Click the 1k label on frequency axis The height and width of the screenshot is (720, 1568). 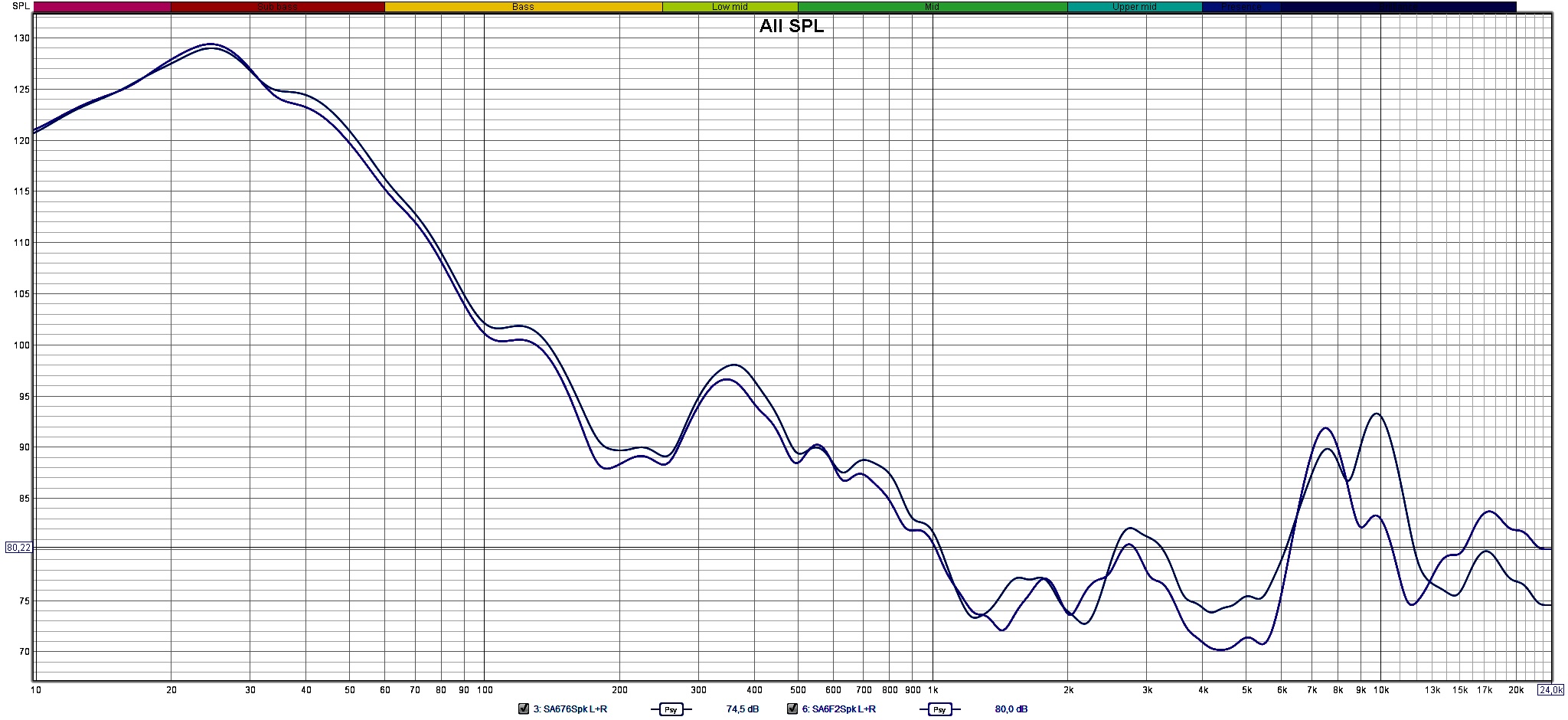933,690
